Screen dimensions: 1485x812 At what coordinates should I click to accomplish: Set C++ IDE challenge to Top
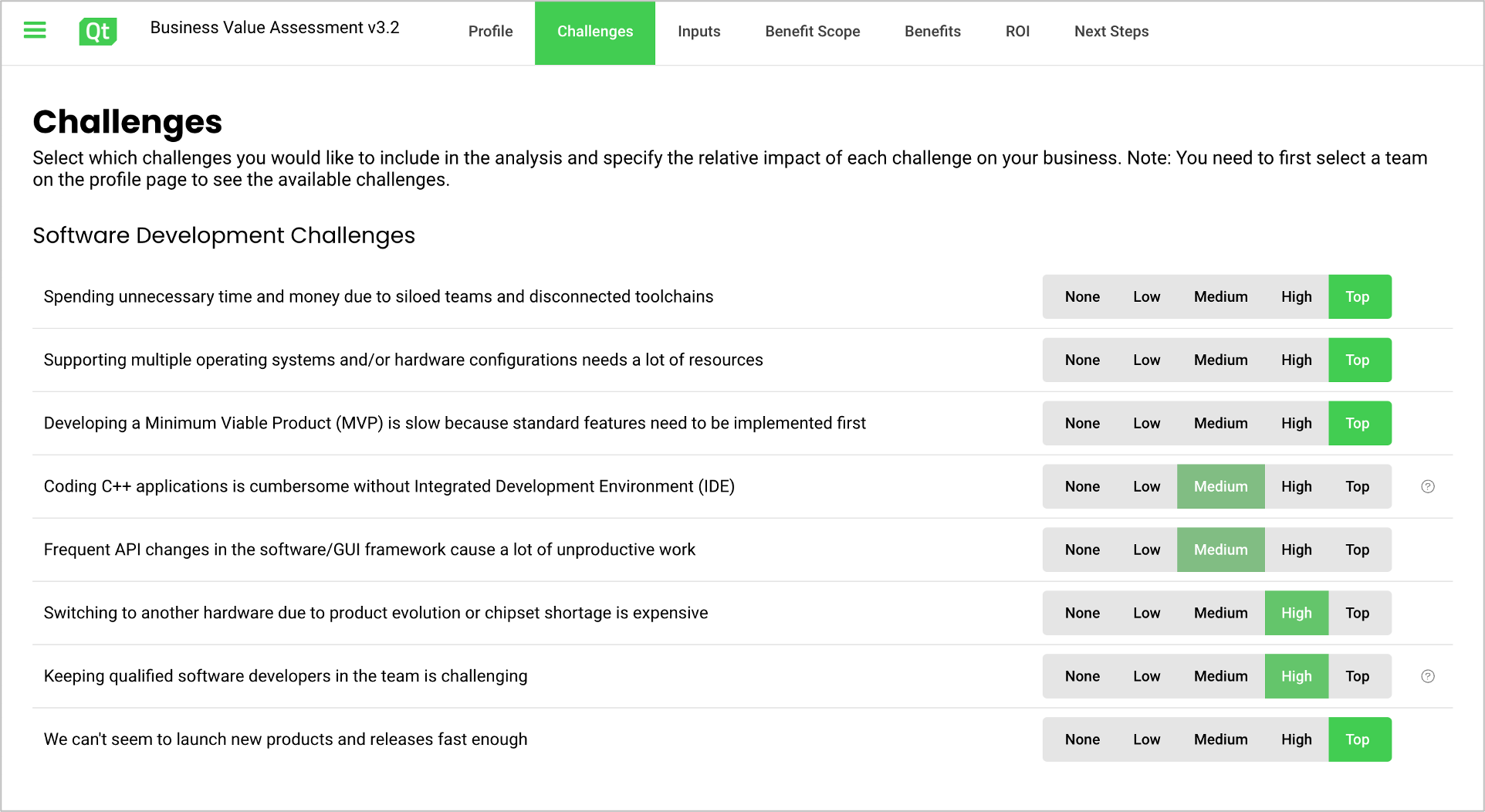pos(1357,487)
